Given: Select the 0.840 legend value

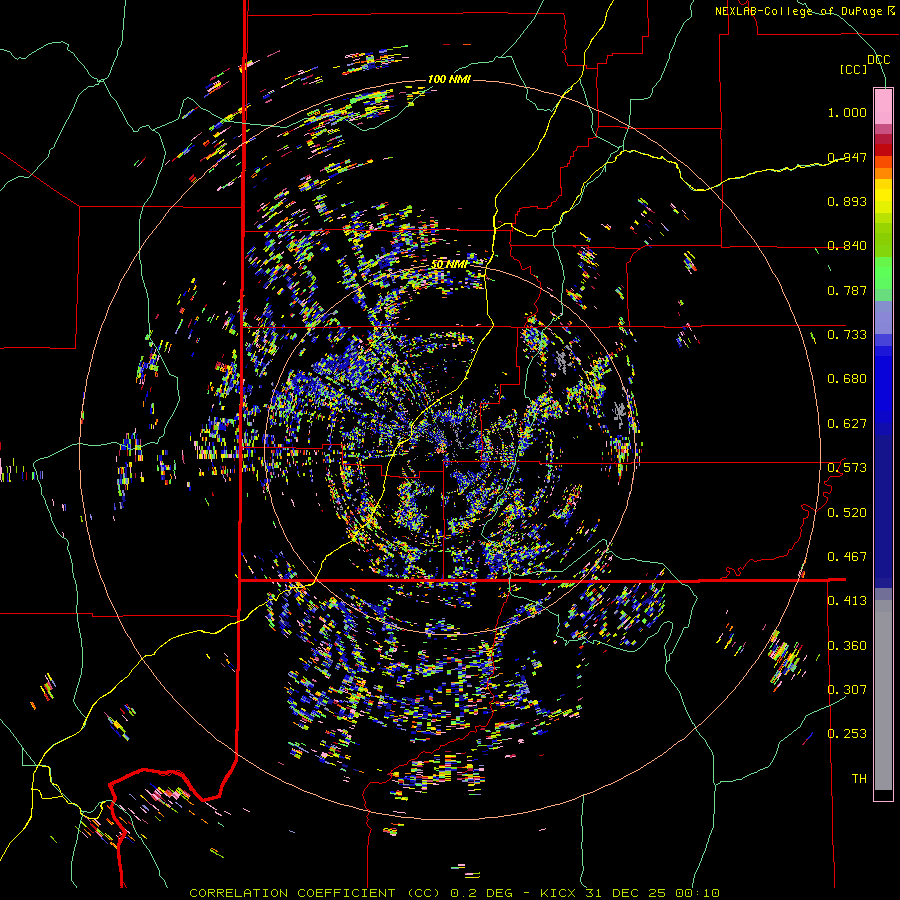Looking at the screenshot, I should tap(847, 246).
